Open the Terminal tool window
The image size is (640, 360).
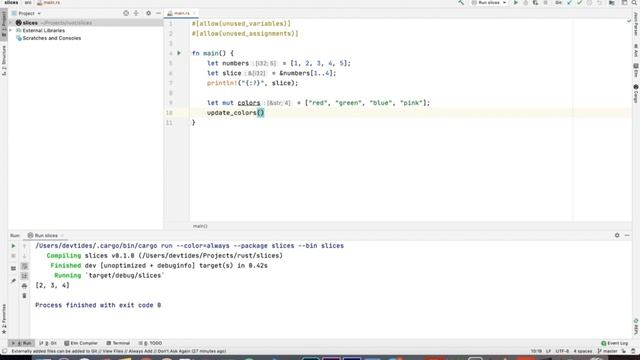coord(118,343)
